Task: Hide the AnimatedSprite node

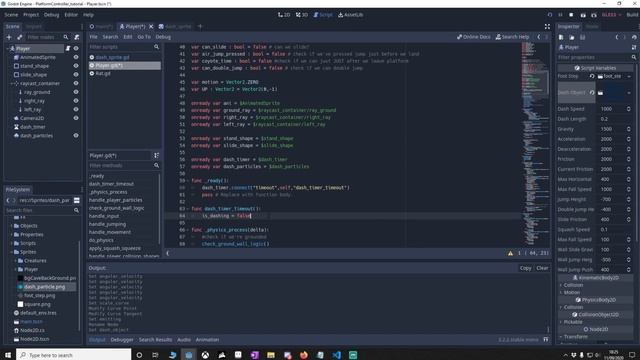Action: click(76, 58)
